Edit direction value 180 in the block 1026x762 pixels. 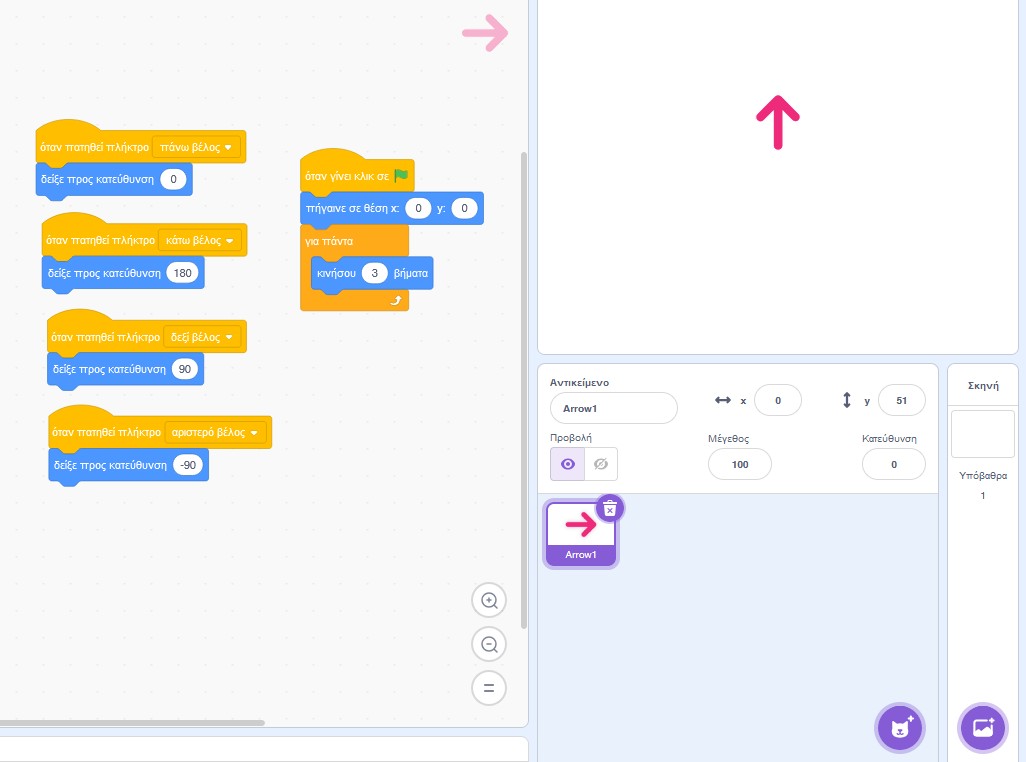(x=183, y=273)
